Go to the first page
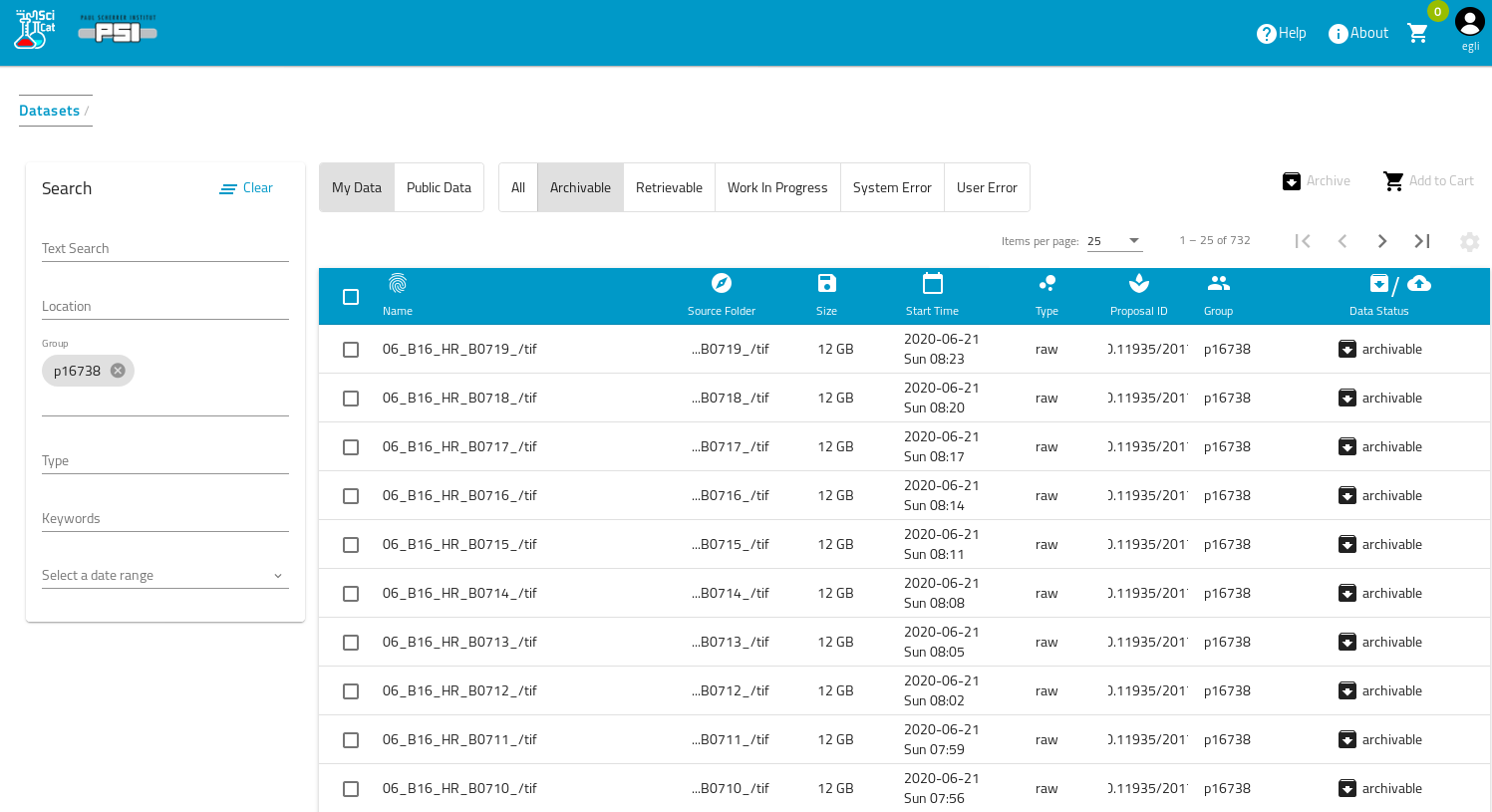Screen dimensions: 1492x812 point(1303,241)
